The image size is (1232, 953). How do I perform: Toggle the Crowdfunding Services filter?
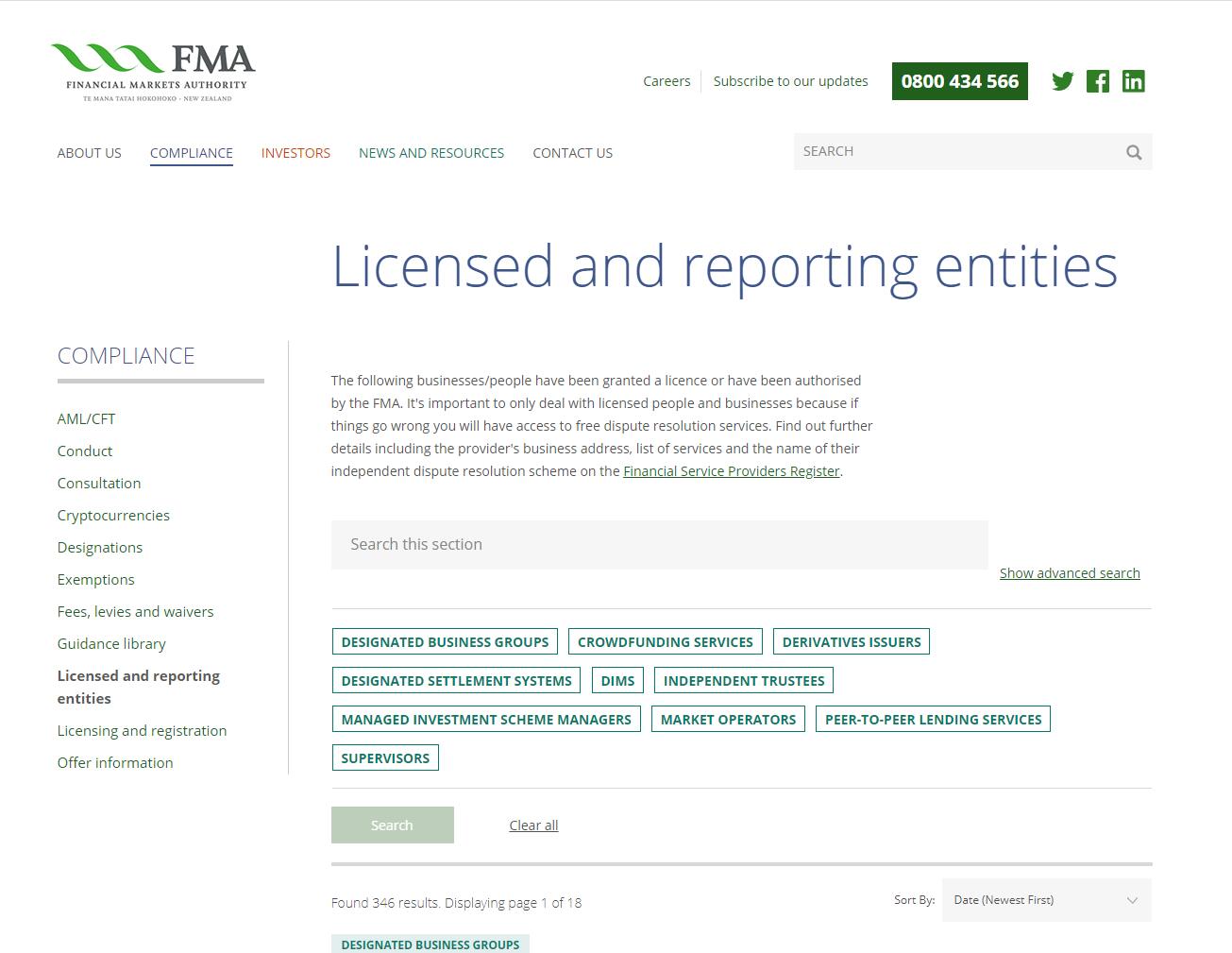pos(665,642)
